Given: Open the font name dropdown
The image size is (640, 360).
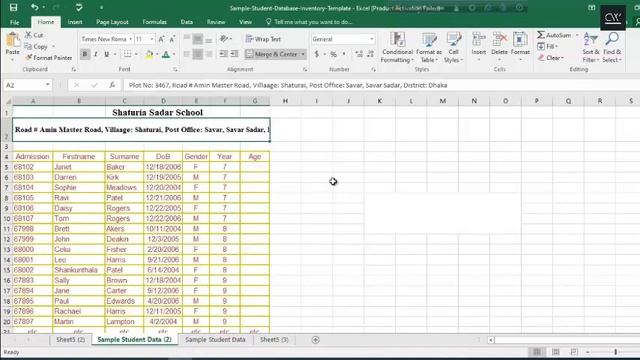Looking at the screenshot, I should coord(131,39).
